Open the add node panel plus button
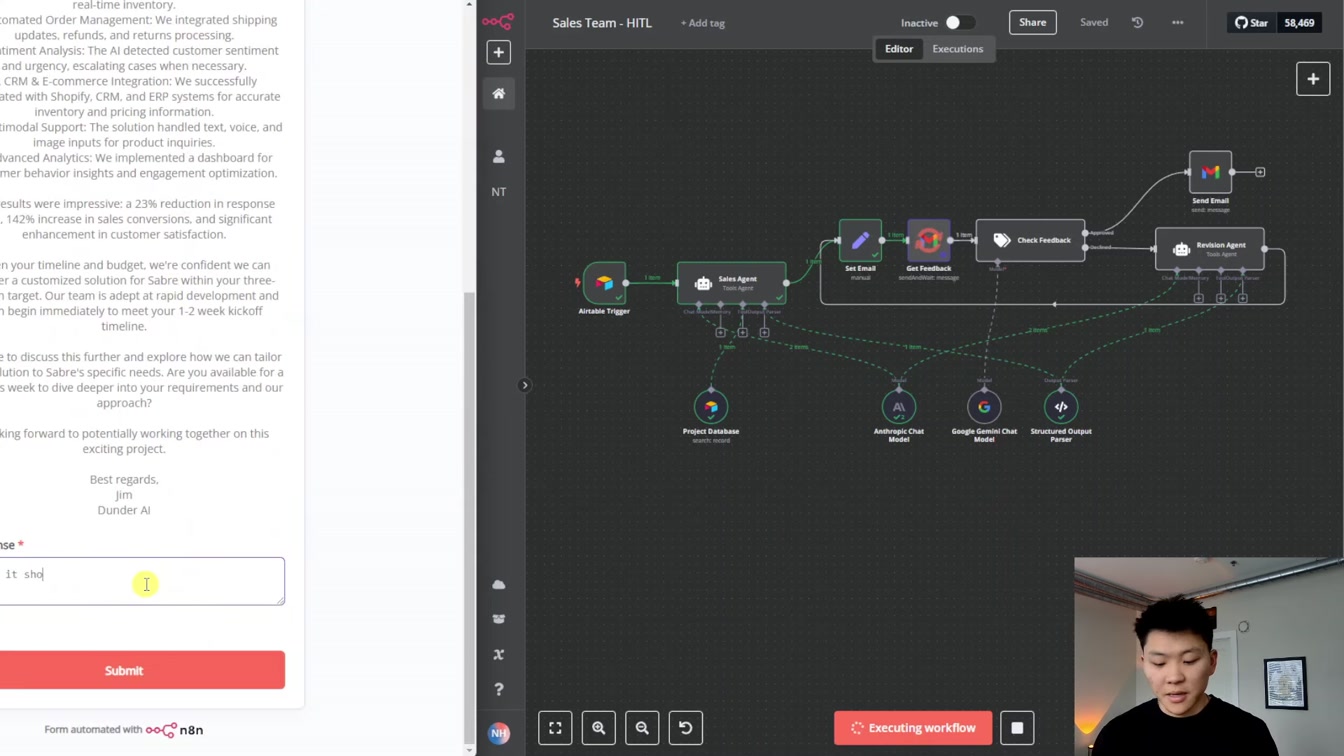Image resolution: width=1344 pixels, height=756 pixels. [1313, 79]
